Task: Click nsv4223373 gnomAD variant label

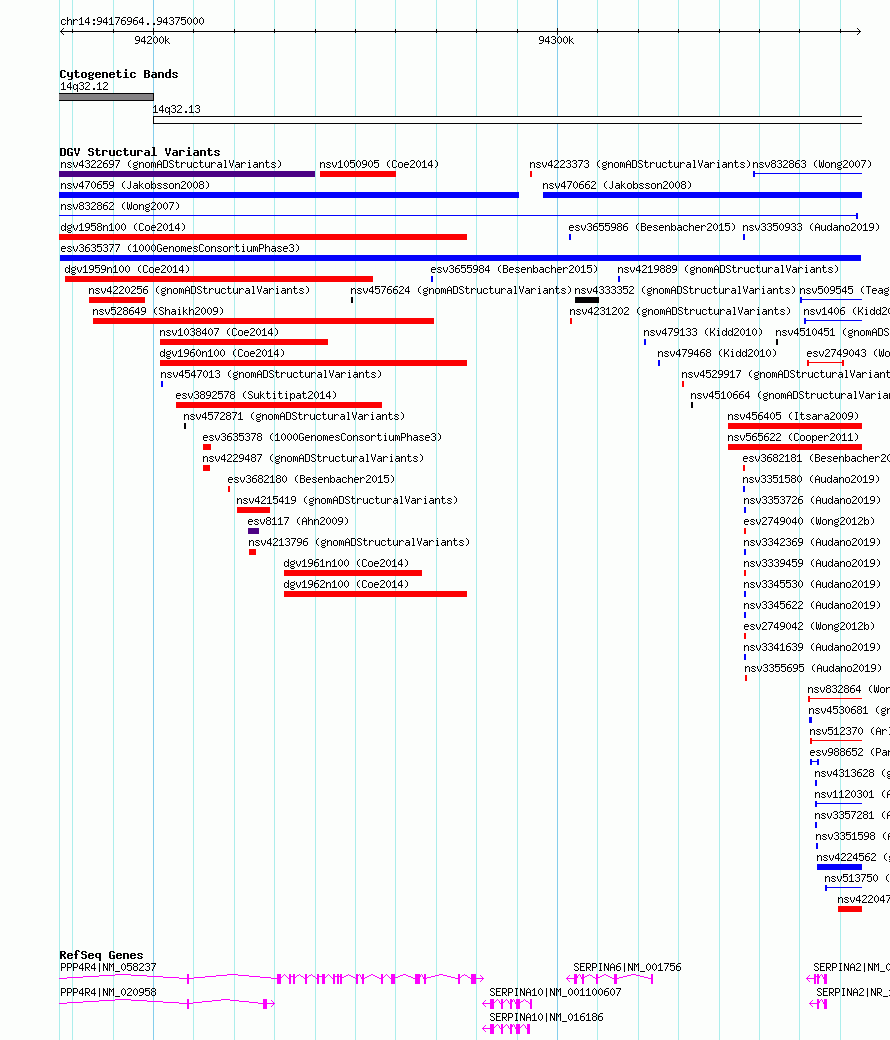Action: tap(640, 164)
